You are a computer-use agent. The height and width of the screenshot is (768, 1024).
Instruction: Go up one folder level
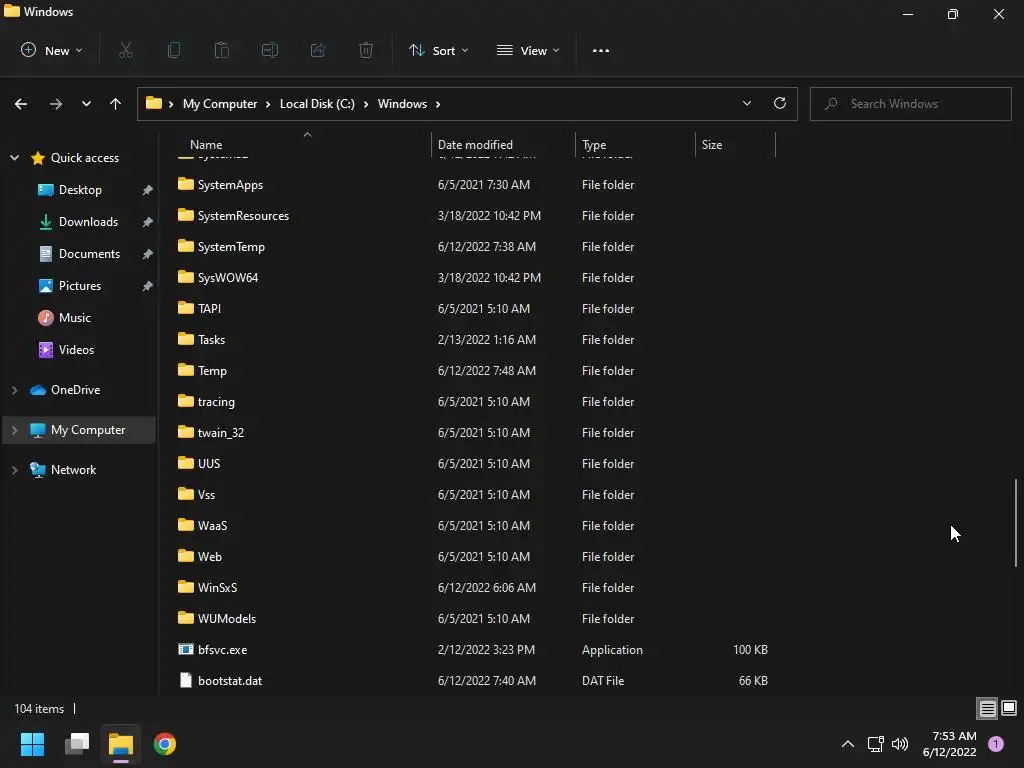[x=116, y=104]
